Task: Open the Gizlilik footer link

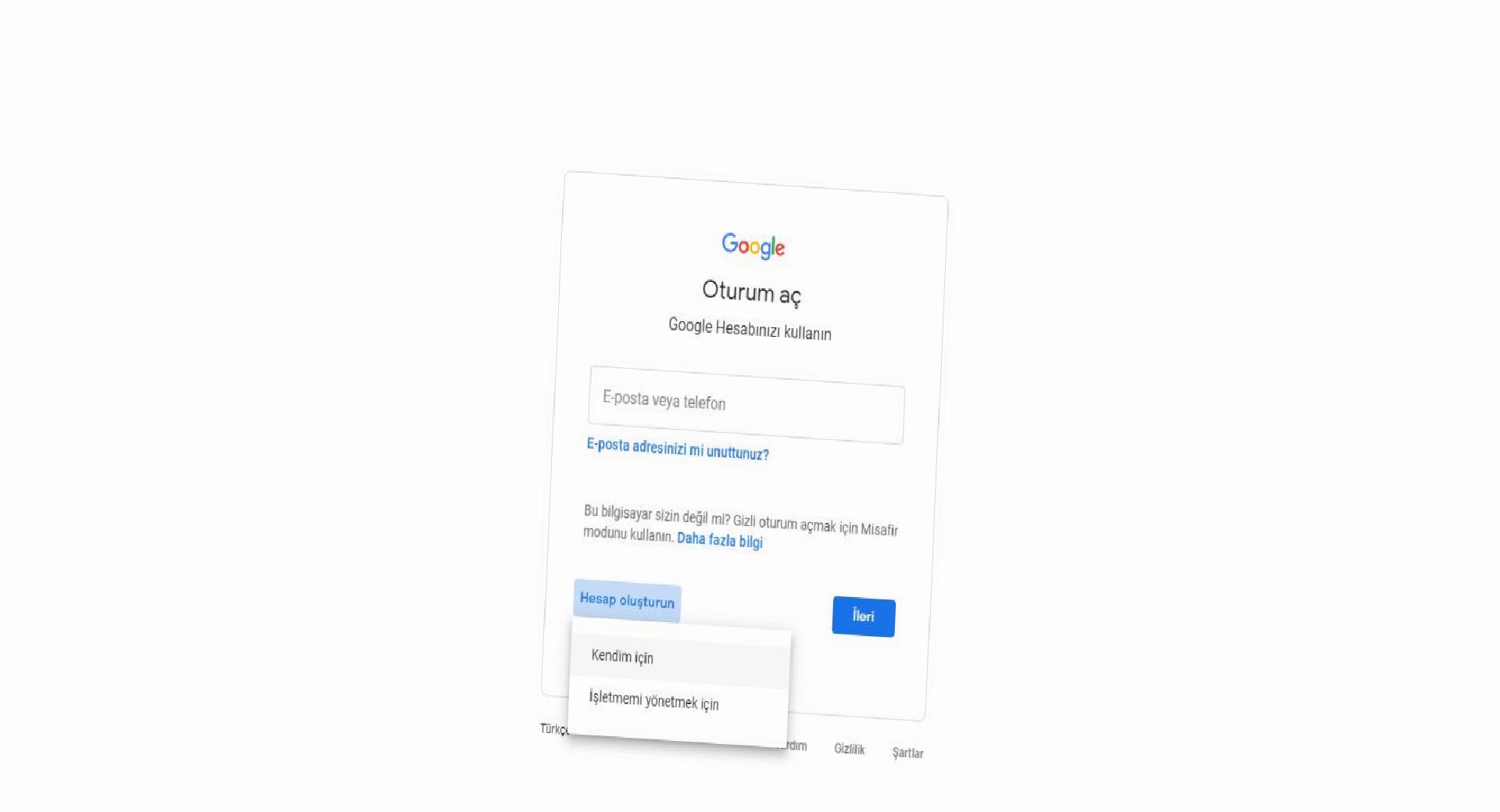Action: pyautogui.click(x=849, y=749)
